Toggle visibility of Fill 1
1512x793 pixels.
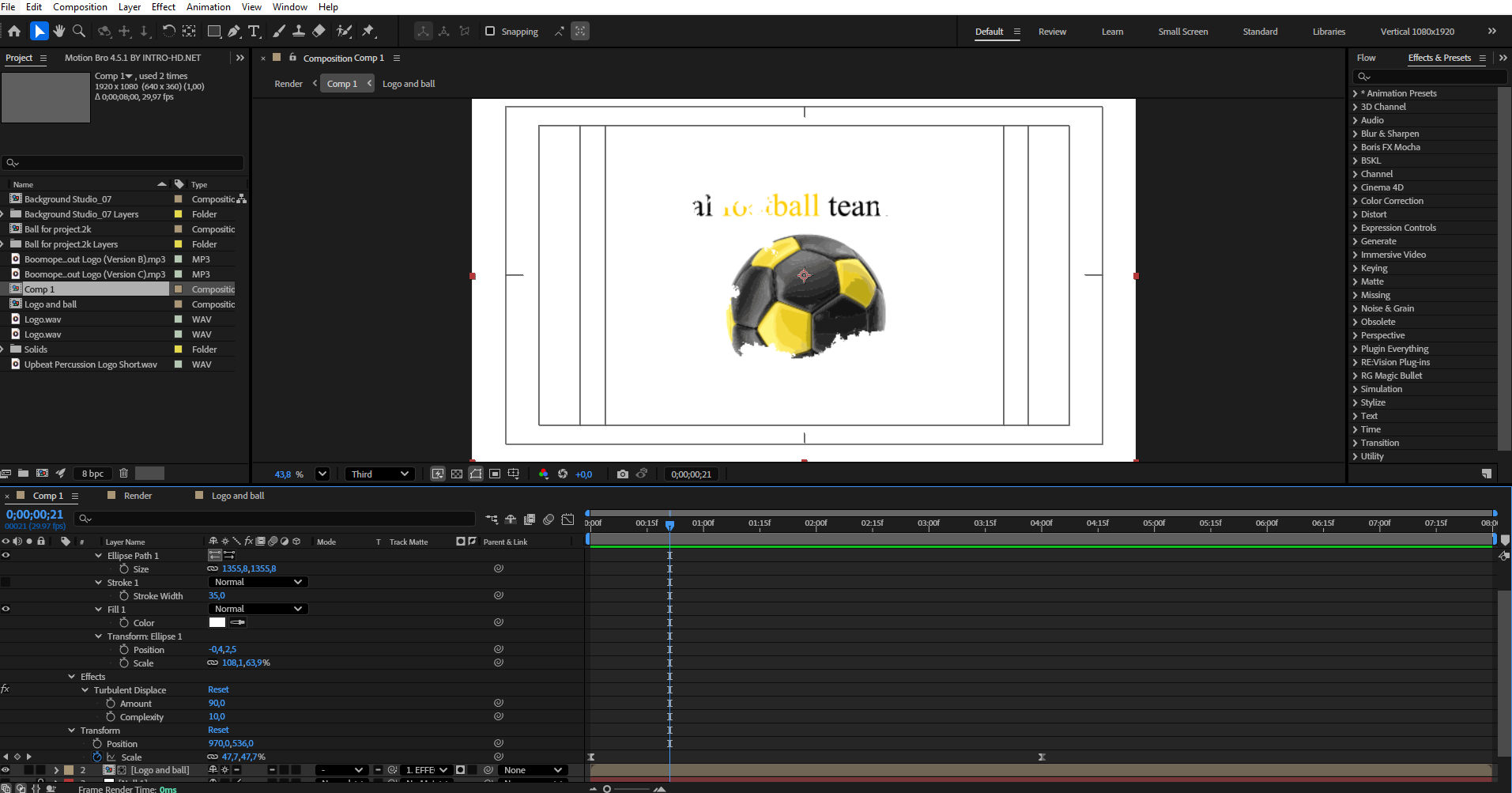click(6, 610)
